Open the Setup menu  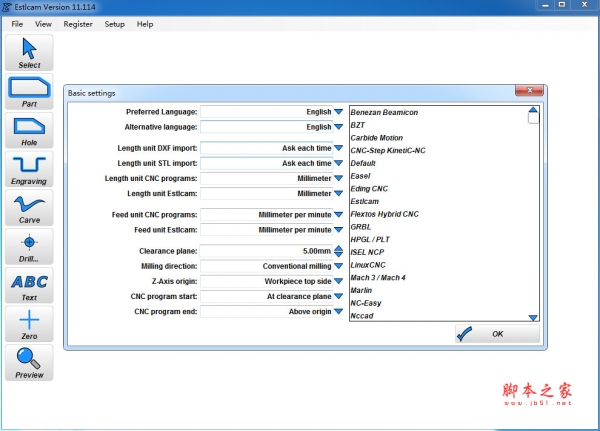(x=115, y=23)
